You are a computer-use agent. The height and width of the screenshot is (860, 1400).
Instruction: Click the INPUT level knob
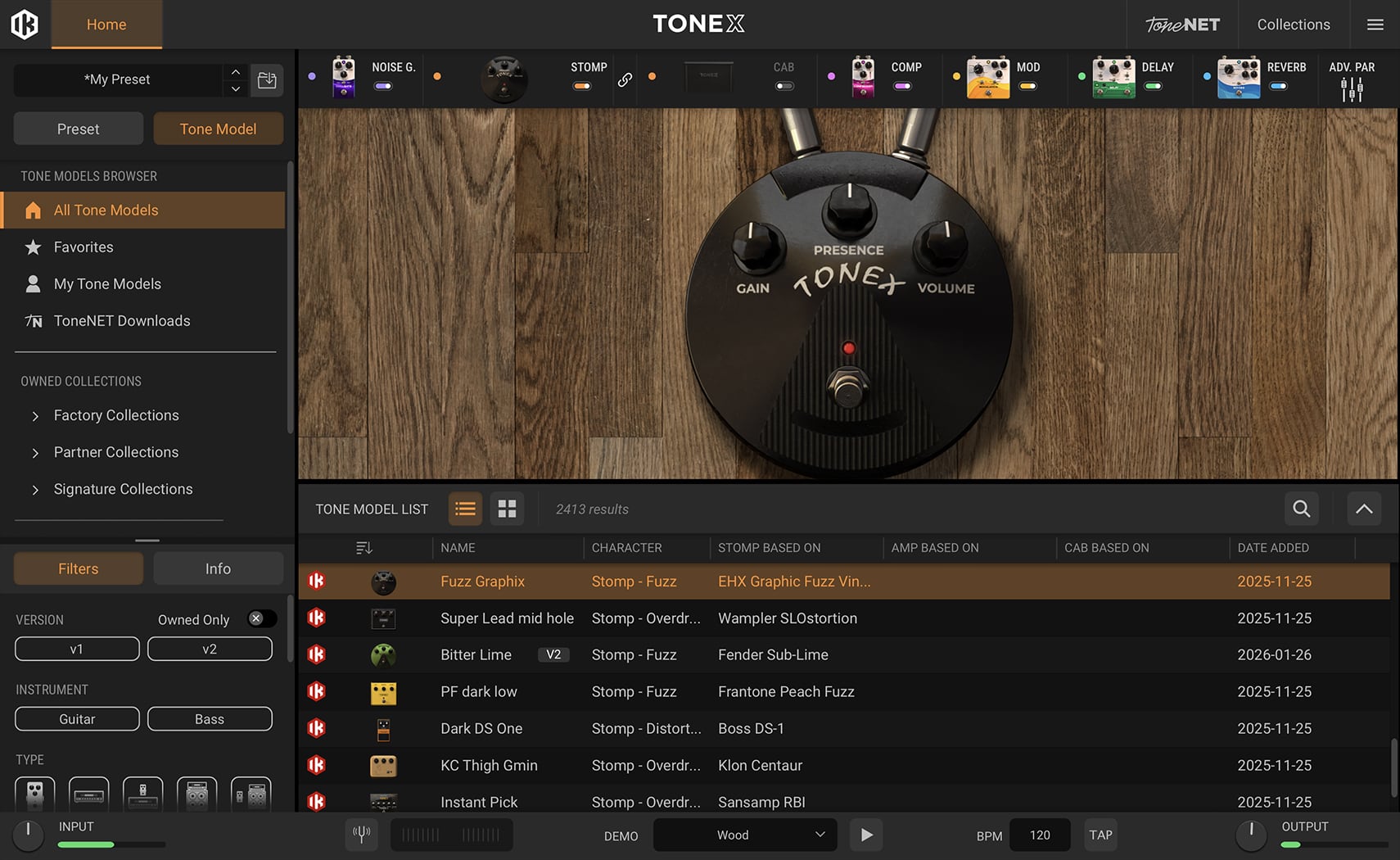28,833
